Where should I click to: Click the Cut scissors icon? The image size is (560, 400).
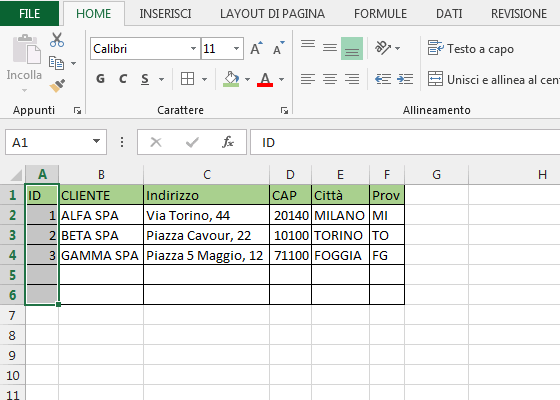click(57, 40)
